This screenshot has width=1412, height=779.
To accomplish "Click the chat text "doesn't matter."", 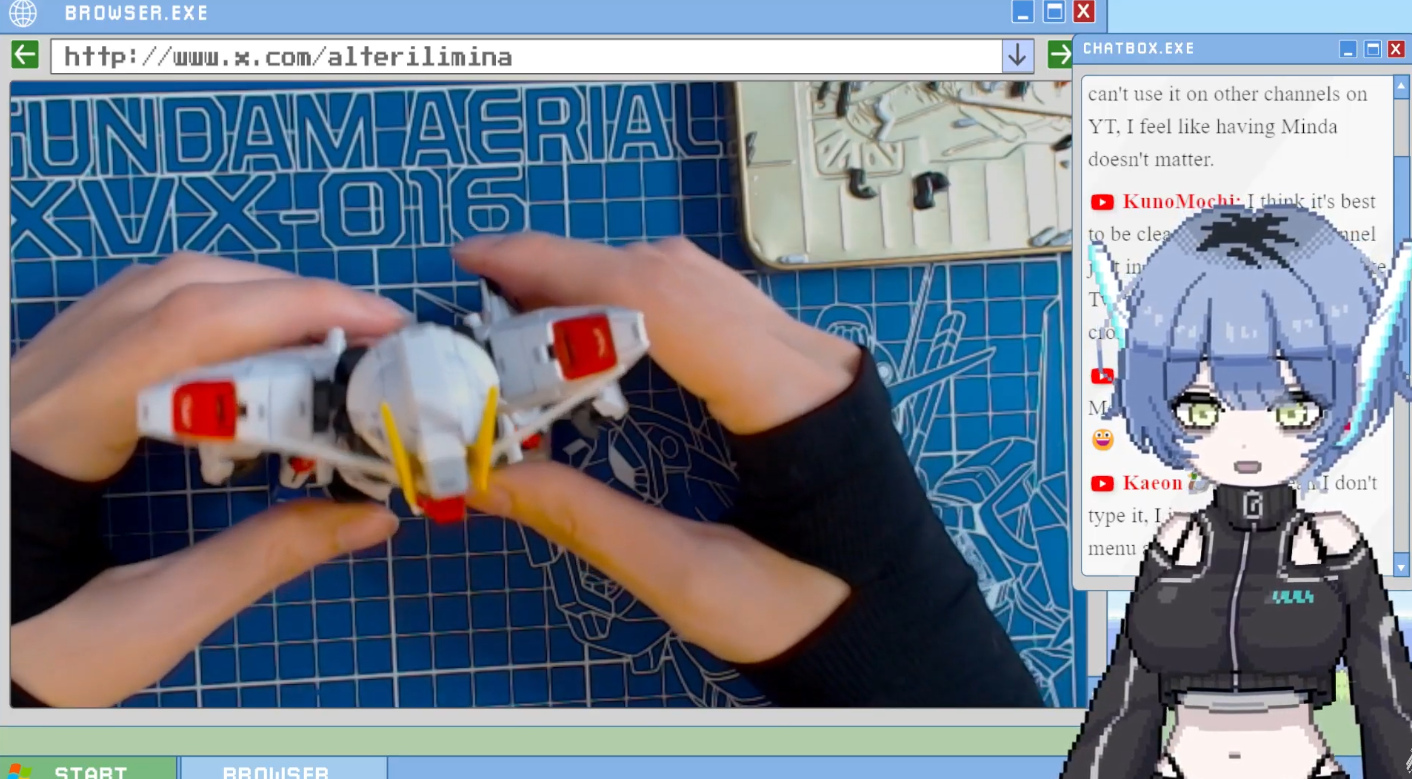I will [1151, 159].
